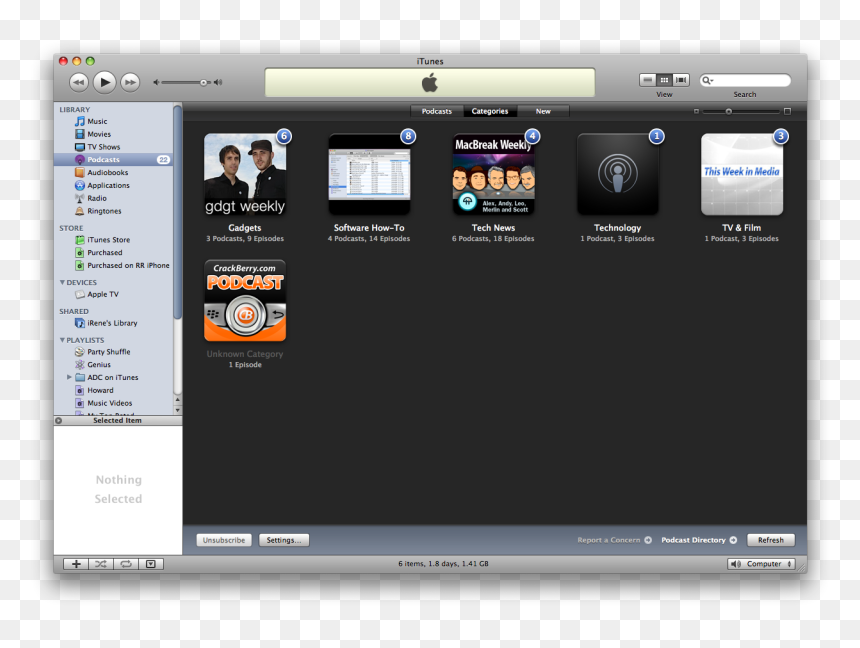860x648 pixels.
Task: Skip ahead with the fast-forward button
Action: (x=130, y=82)
